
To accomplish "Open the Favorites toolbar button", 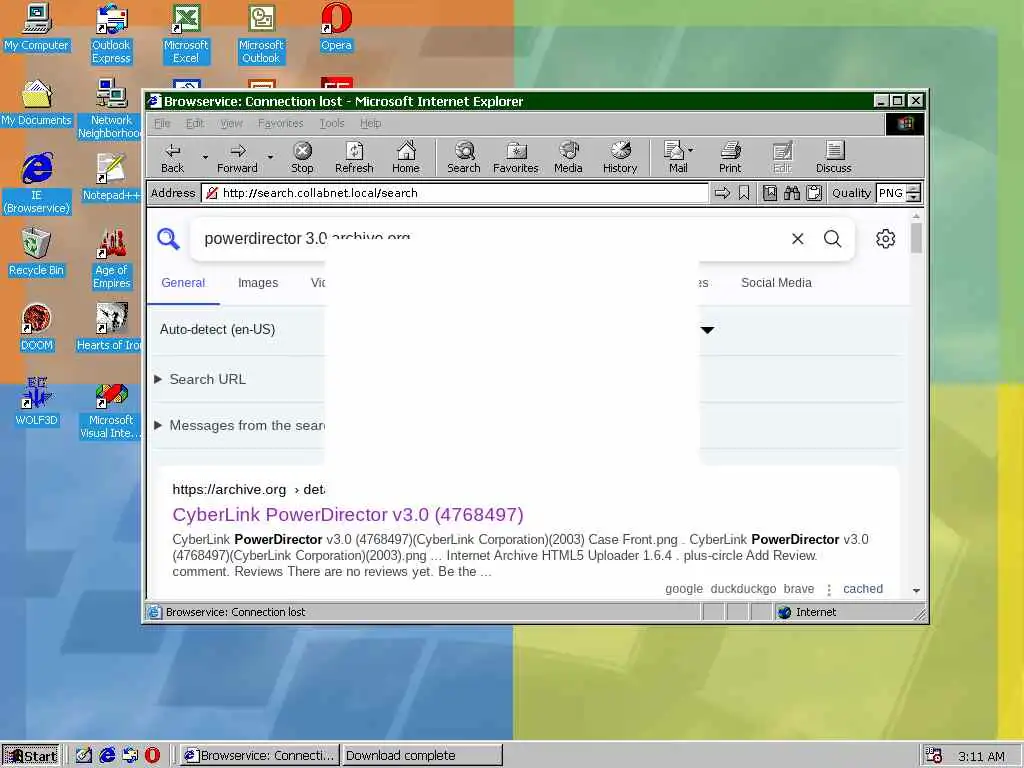I will pos(515,157).
